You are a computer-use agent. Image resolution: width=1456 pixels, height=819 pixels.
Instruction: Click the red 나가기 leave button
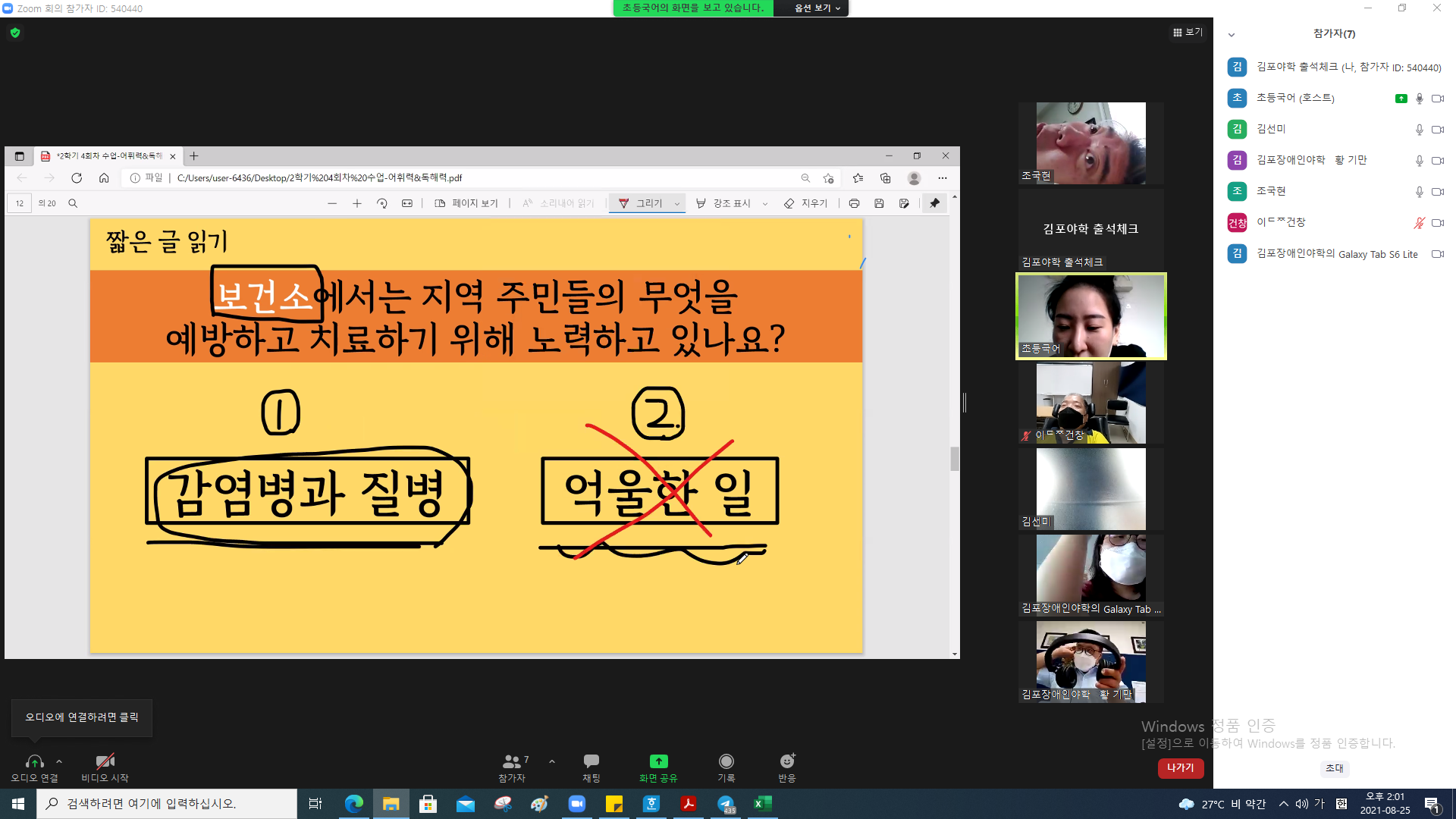tap(1181, 767)
